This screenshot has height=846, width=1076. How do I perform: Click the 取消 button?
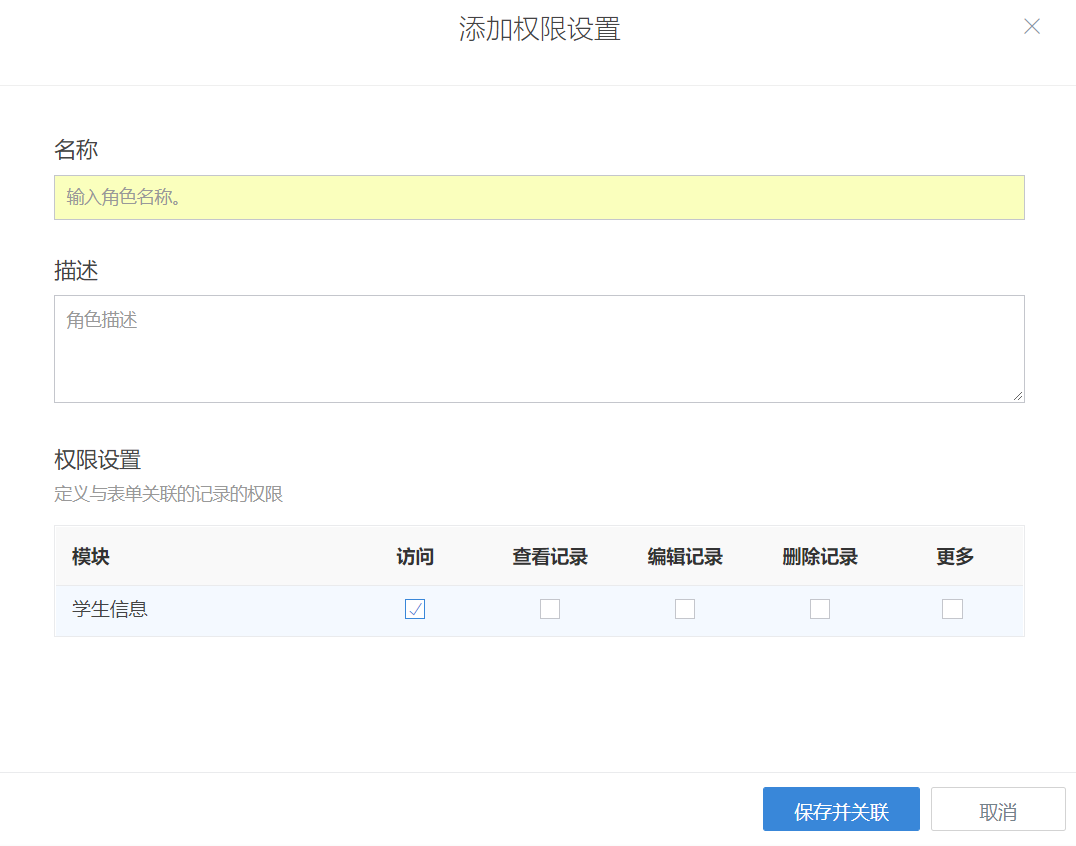[998, 811]
